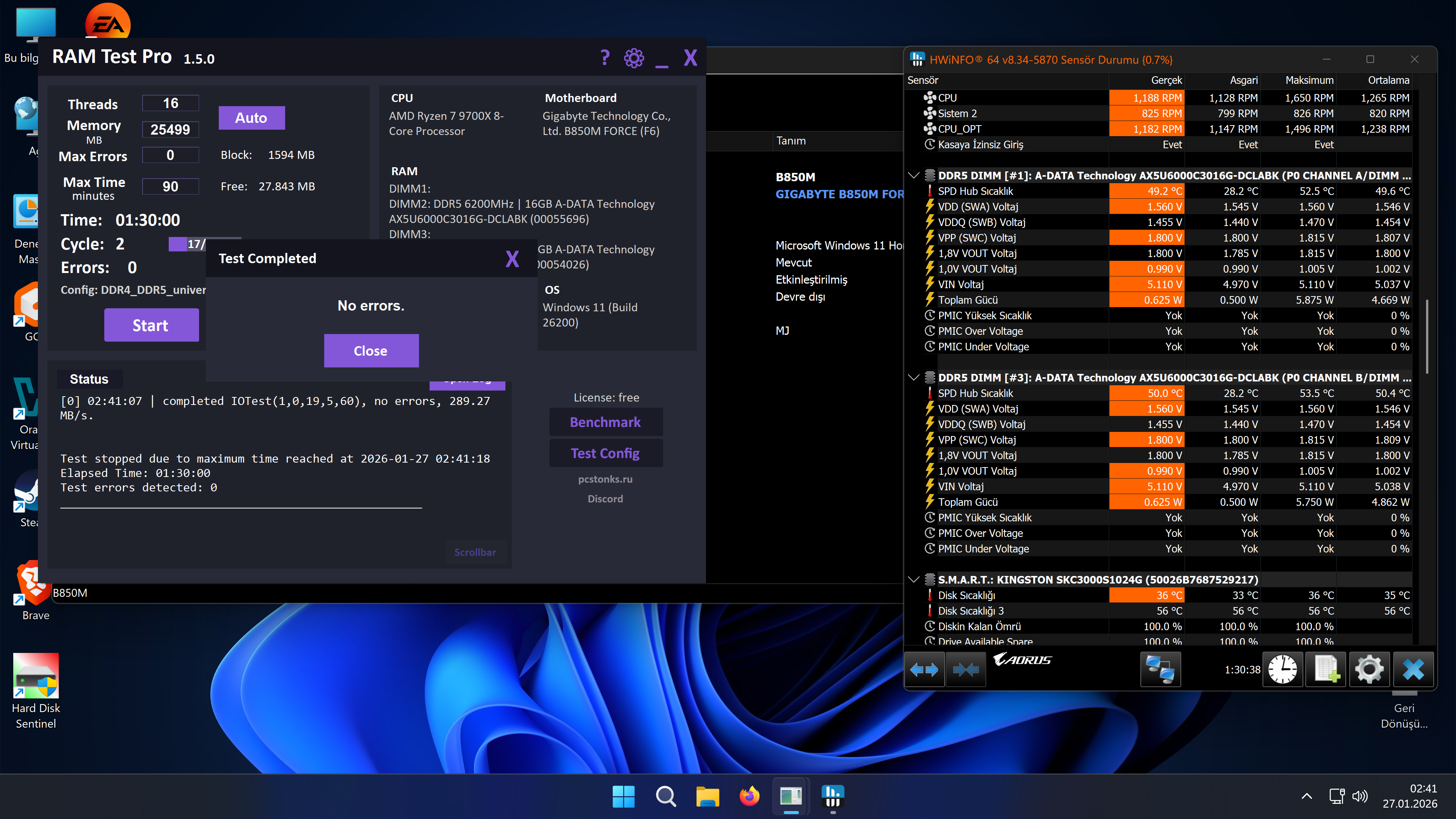Image resolution: width=1456 pixels, height=819 pixels.
Task: Visit the pcstonks.ru link
Action: 606,479
